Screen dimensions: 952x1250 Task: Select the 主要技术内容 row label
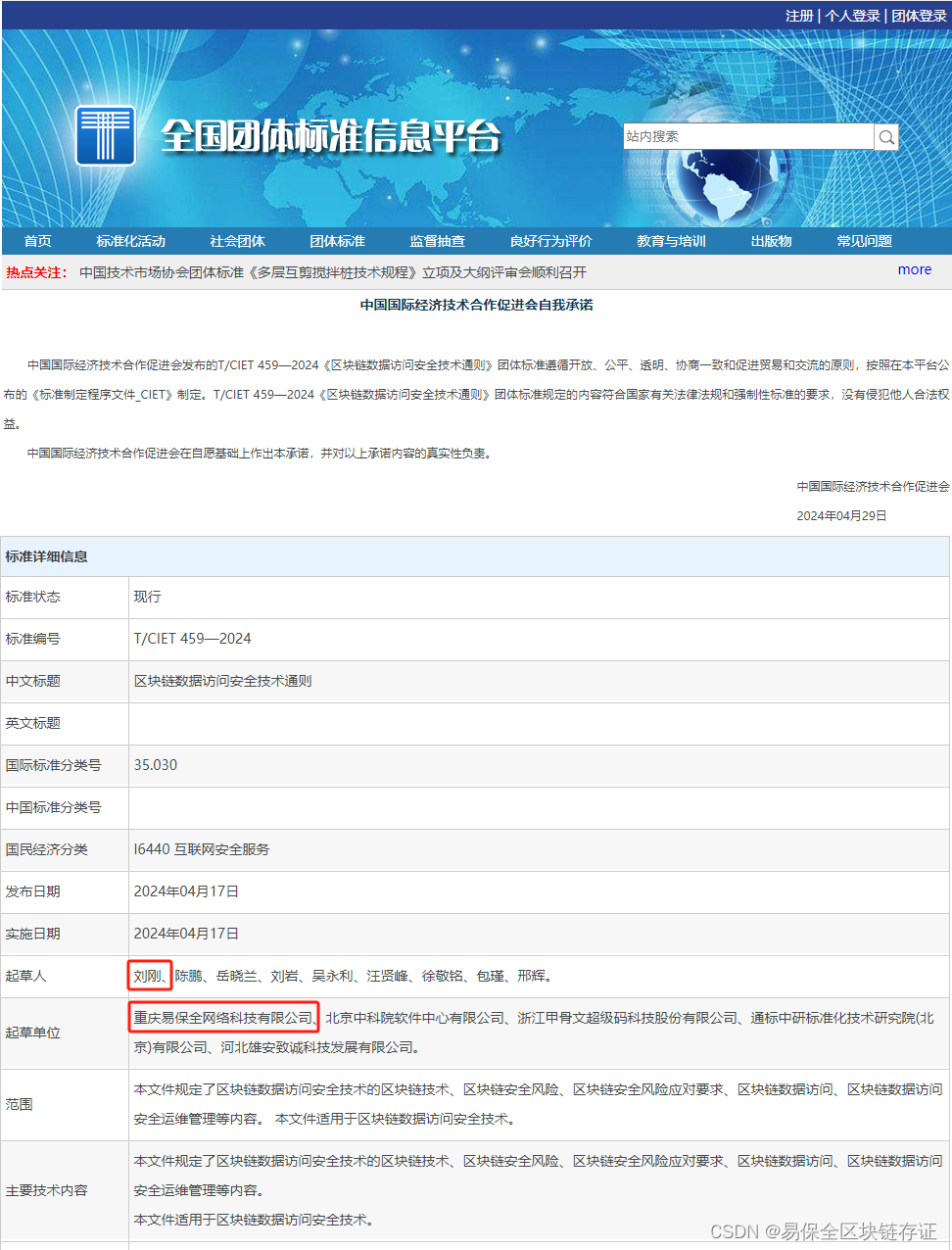tap(46, 1190)
